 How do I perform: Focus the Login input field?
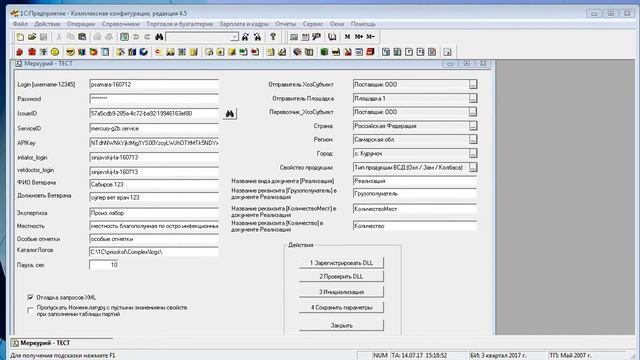[x=154, y=84]
